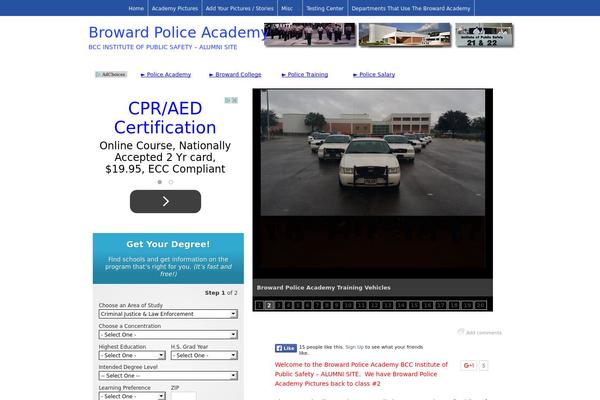The height and width of the screenshot is (400, 600).
Task: Follow the Police Salary ad link
Action: pos(374,75)
